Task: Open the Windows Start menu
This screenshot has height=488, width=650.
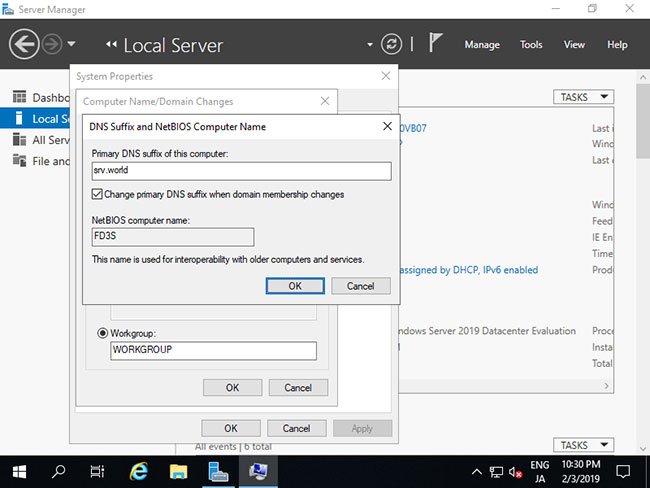Action: 19,471
